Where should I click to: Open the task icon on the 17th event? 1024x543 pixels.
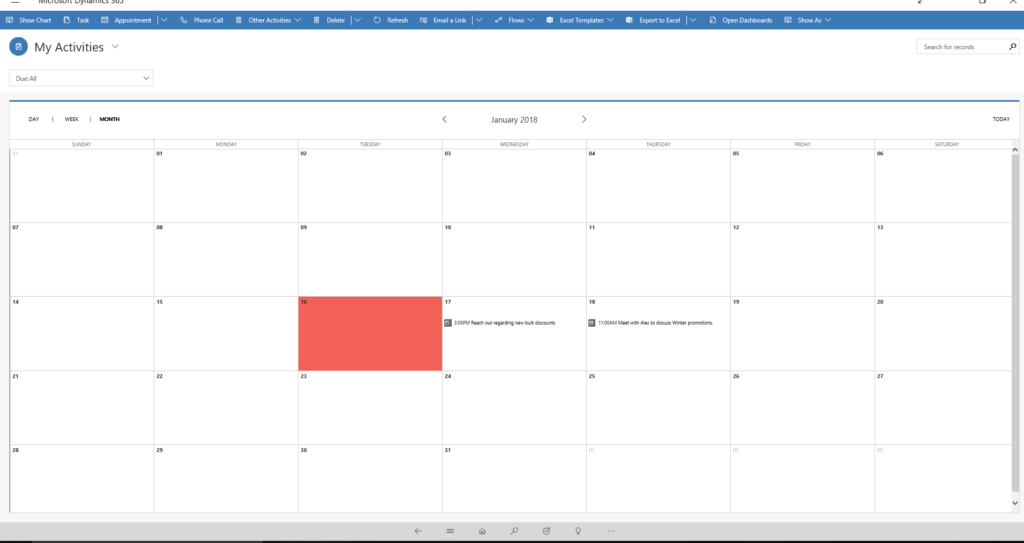(448, 323)
